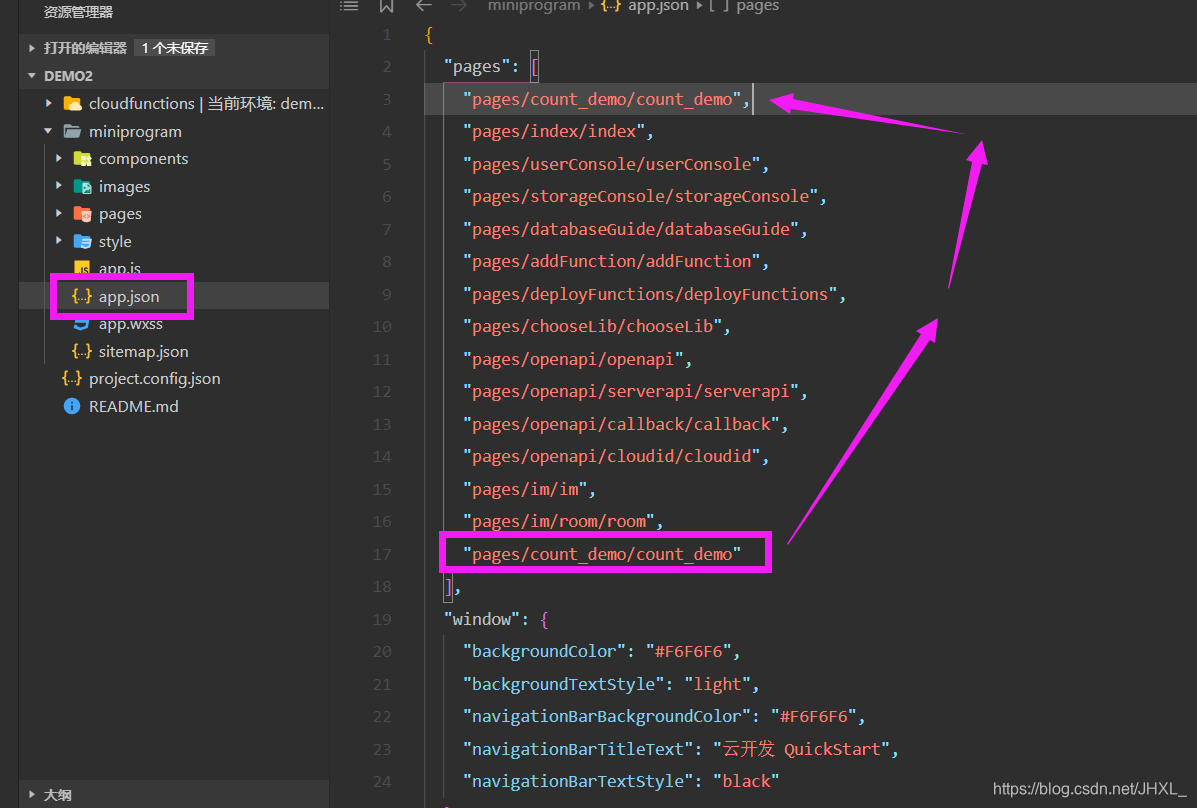Click the "pages/addFunction/addFunction" string
Image resolution: width=1197 pixels, height=808 pixels.
click(611, 261)
